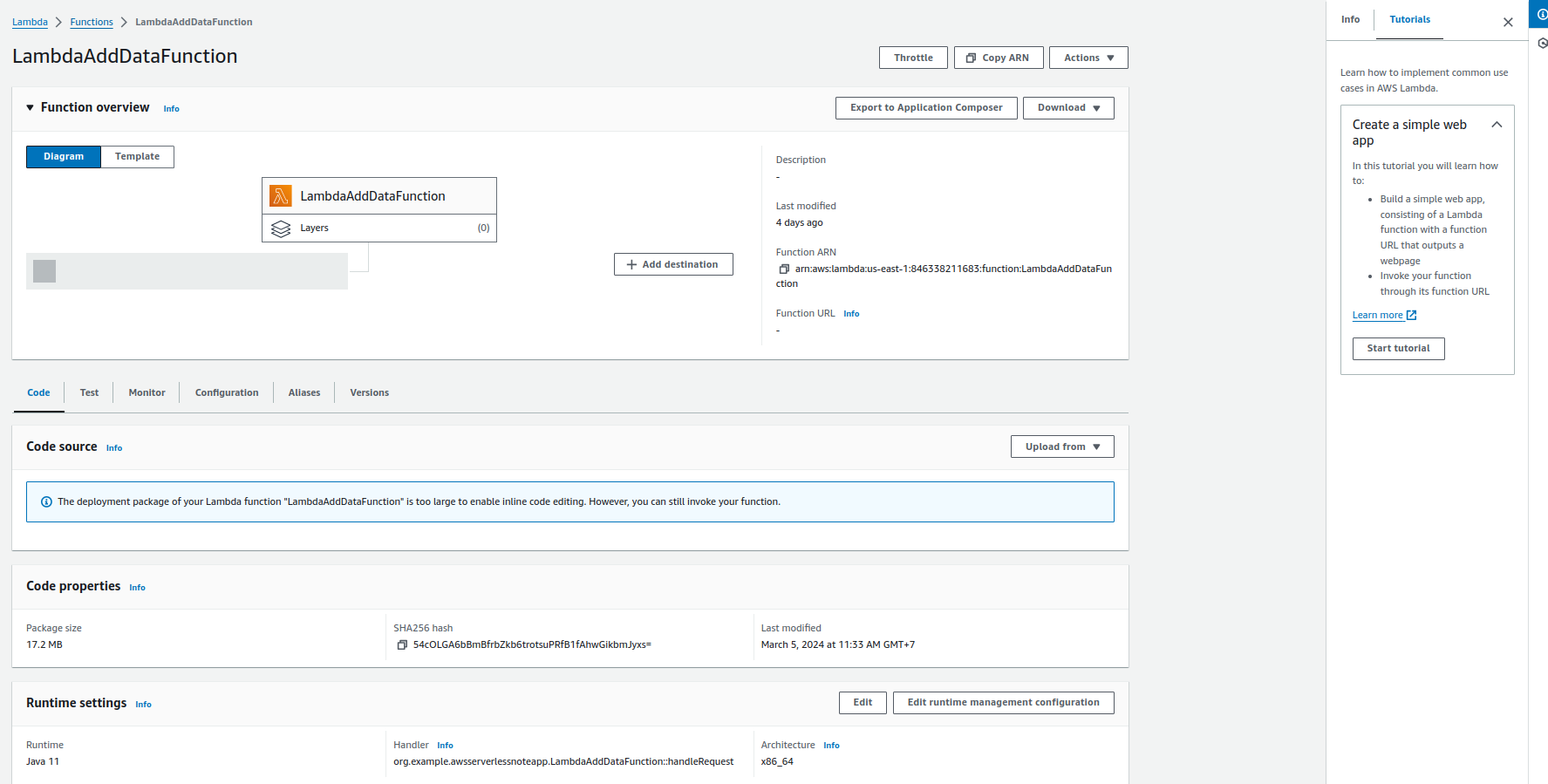The image size is (1548, 784).
Task: Open external link icon beside Learn more
Action: [1411, 316]
